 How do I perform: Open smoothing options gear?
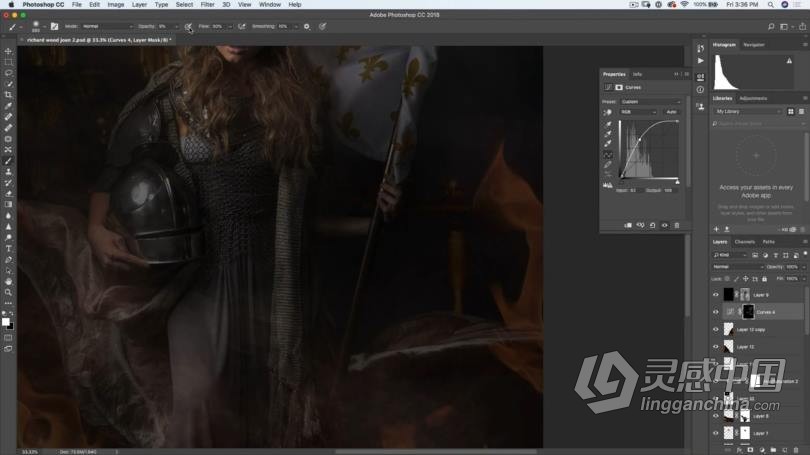pyautogui.click(x=307, y=26)
